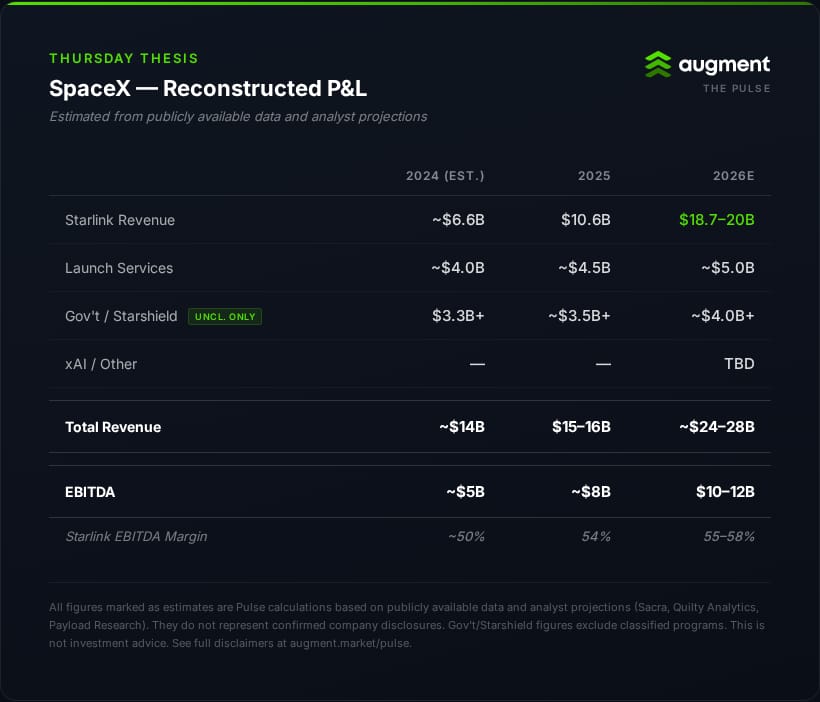
Task: Click the 'SpaceX — Reconstructed P&L' title
Action: point(208,88)
